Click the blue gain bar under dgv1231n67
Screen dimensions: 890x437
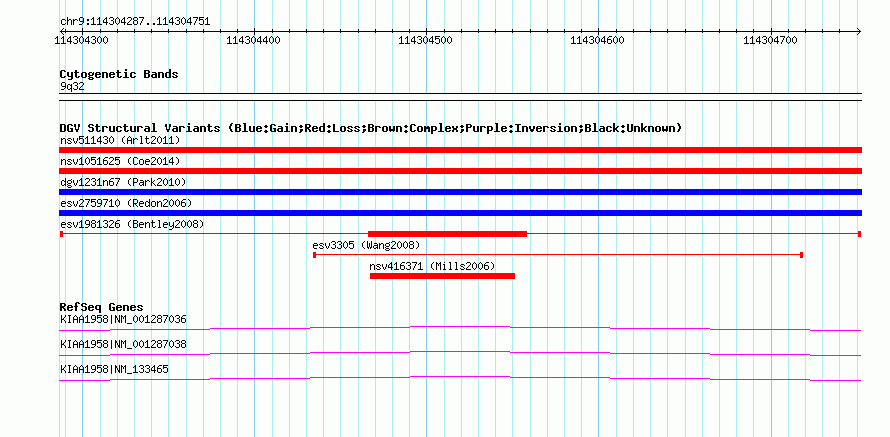click(460, 192)
